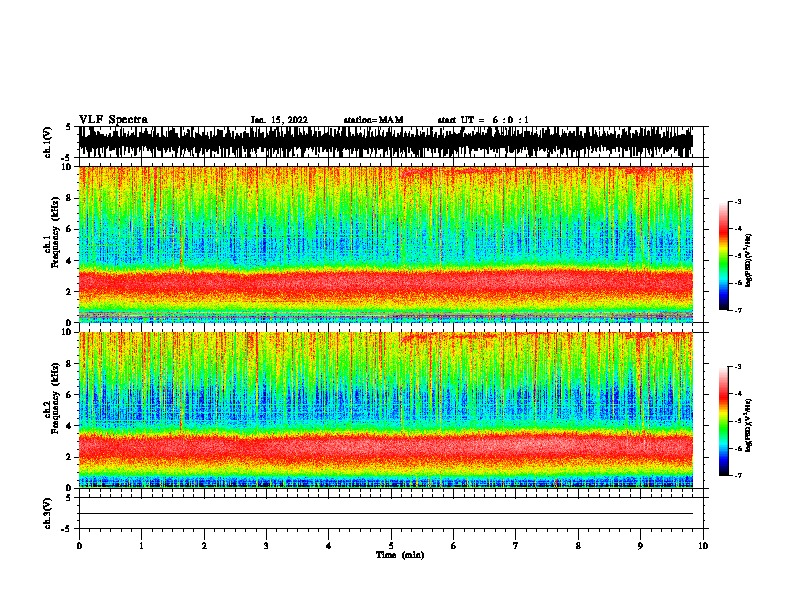This screenshot has height=612, width=792.
Task: Click the "ch.3(V)" axis label
Action: (x=48, y=513)
